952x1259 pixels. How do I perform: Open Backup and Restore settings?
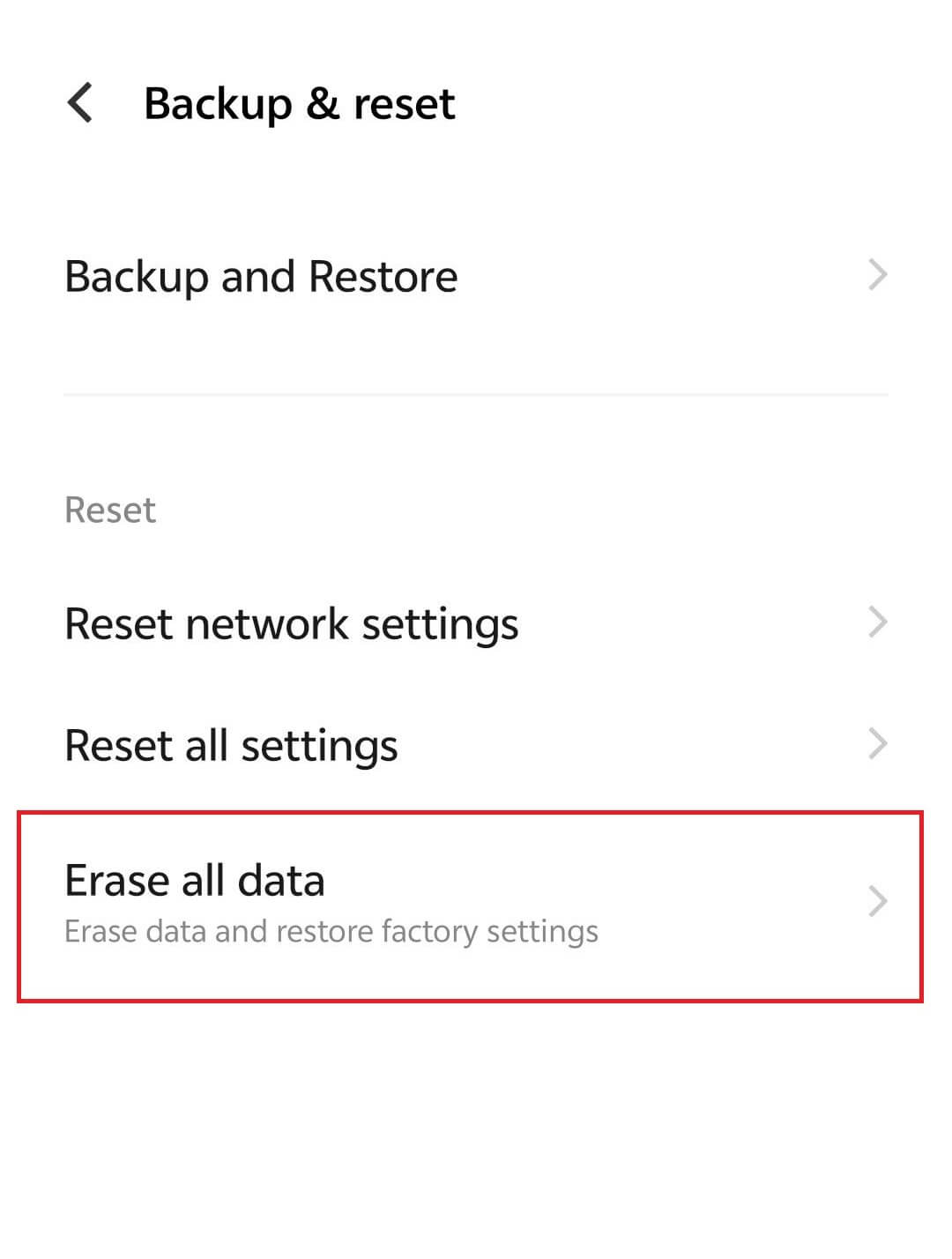[x=260, y=275]
